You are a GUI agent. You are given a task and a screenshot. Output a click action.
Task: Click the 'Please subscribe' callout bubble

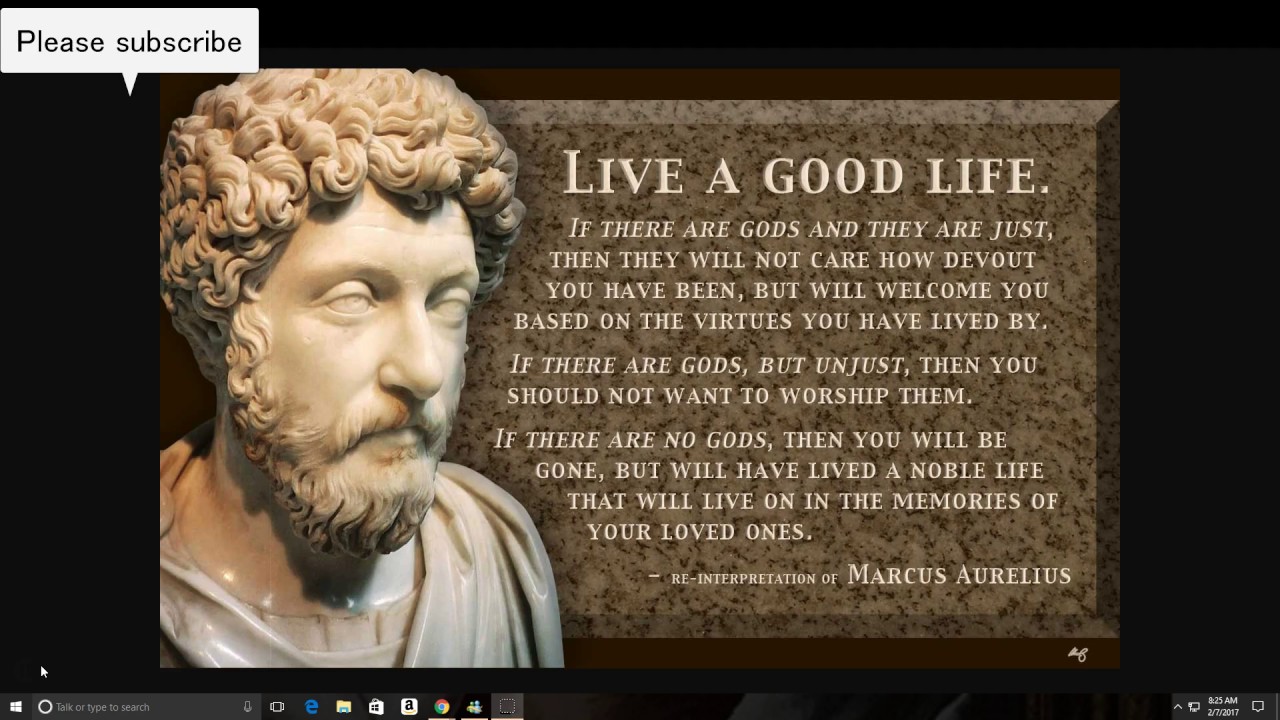tap(129, 42)
